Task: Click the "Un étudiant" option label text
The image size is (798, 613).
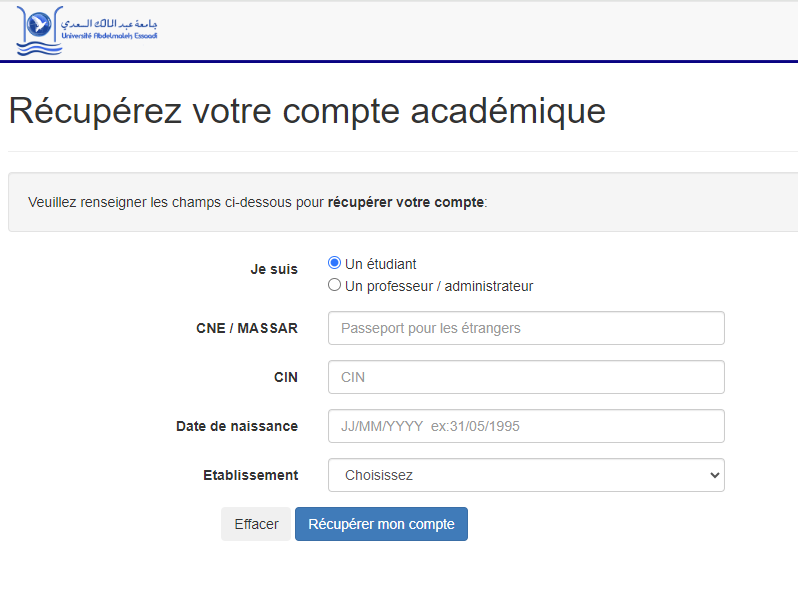Action: point(381,264)
